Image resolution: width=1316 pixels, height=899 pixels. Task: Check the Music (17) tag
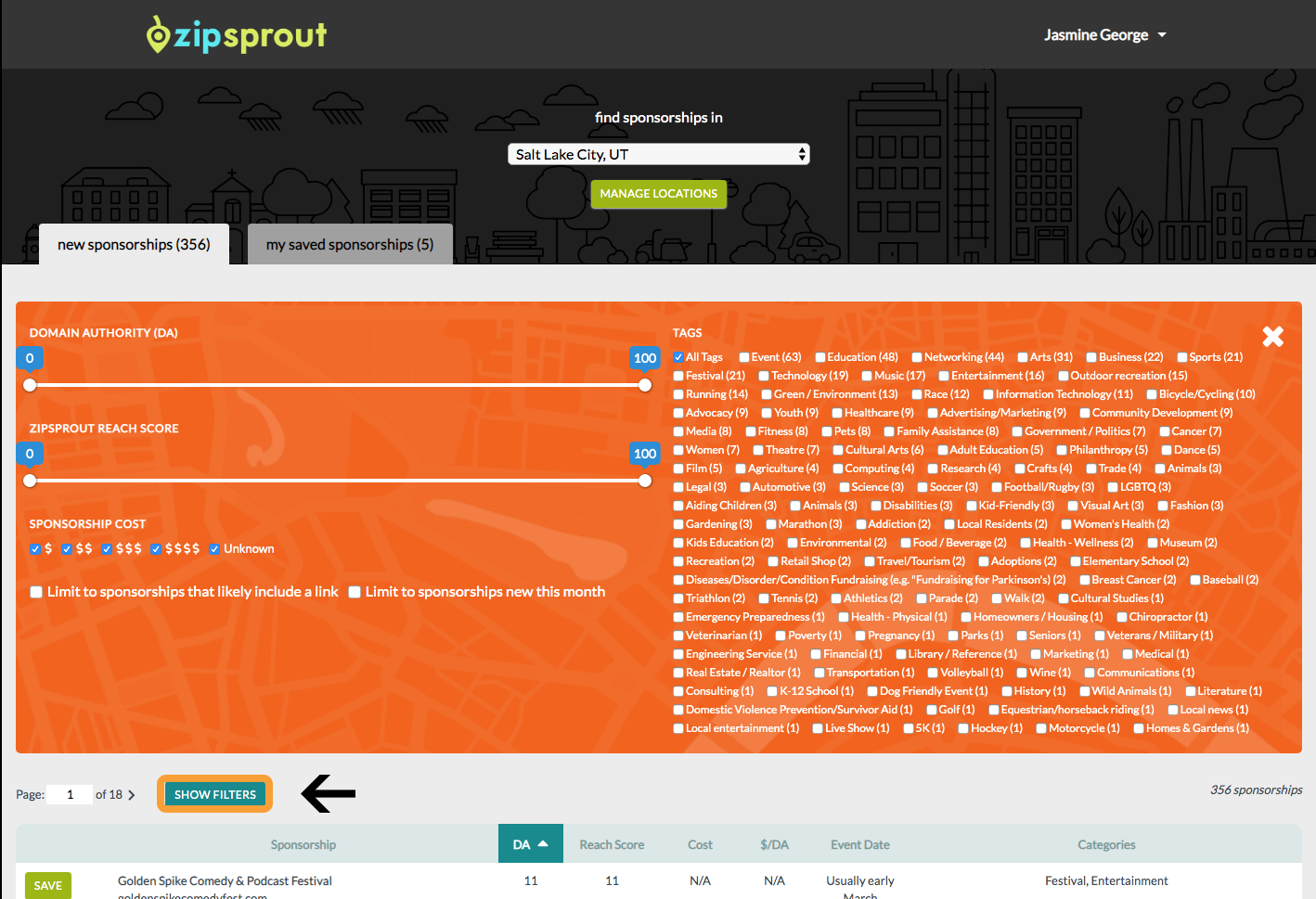tap(867, 376)
